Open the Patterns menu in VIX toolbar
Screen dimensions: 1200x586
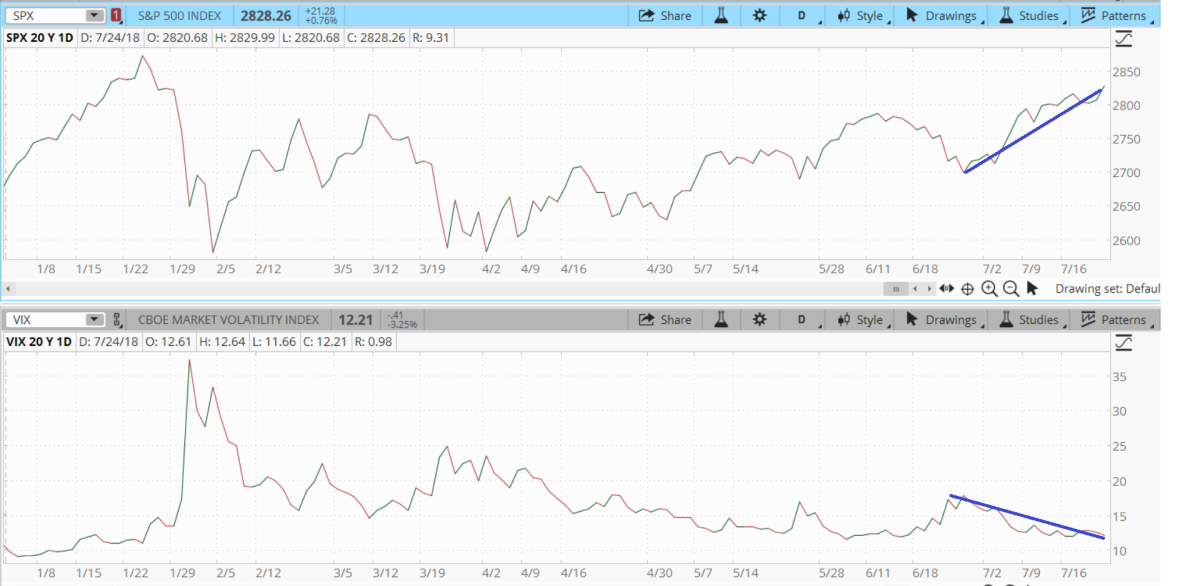1114,320
